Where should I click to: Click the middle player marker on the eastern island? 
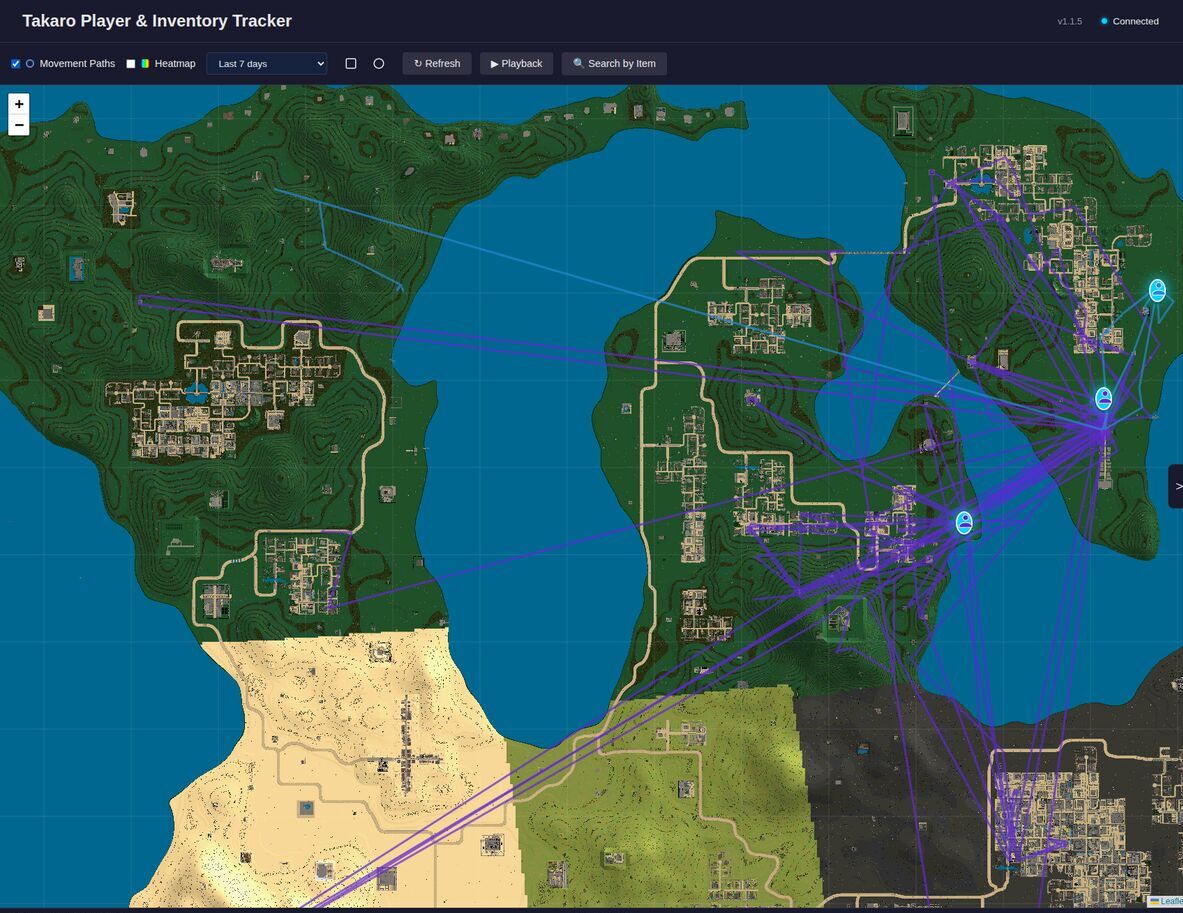click(1103, 398)
